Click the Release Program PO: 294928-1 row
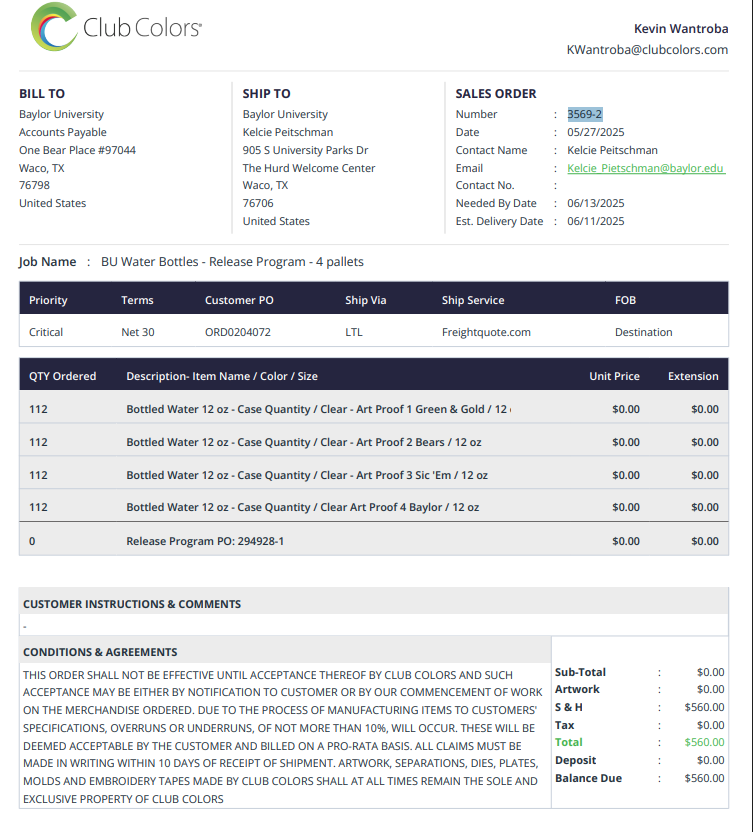 click(374, 541)
